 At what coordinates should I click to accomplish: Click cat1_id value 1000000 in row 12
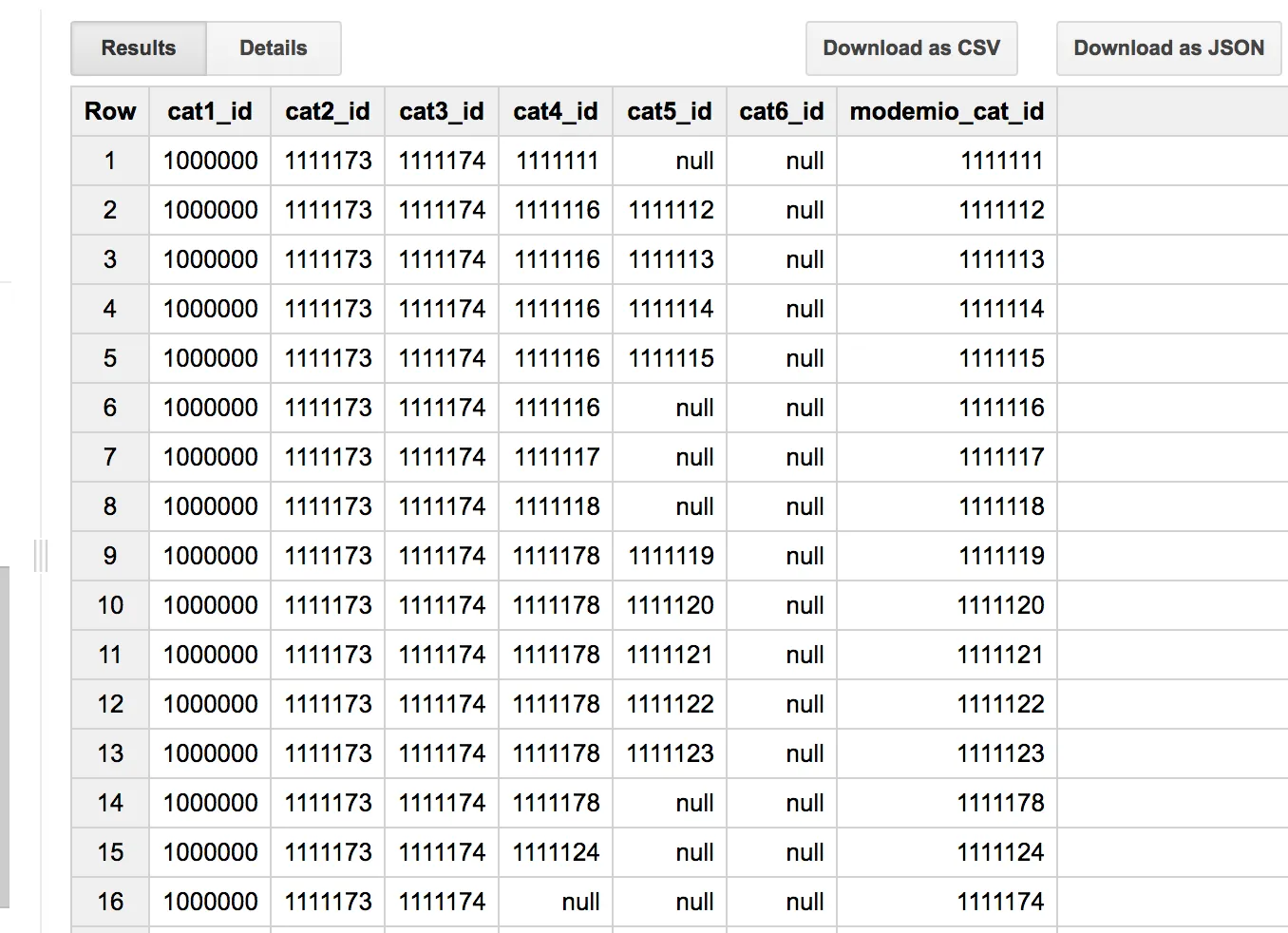(x=210, y=704)
